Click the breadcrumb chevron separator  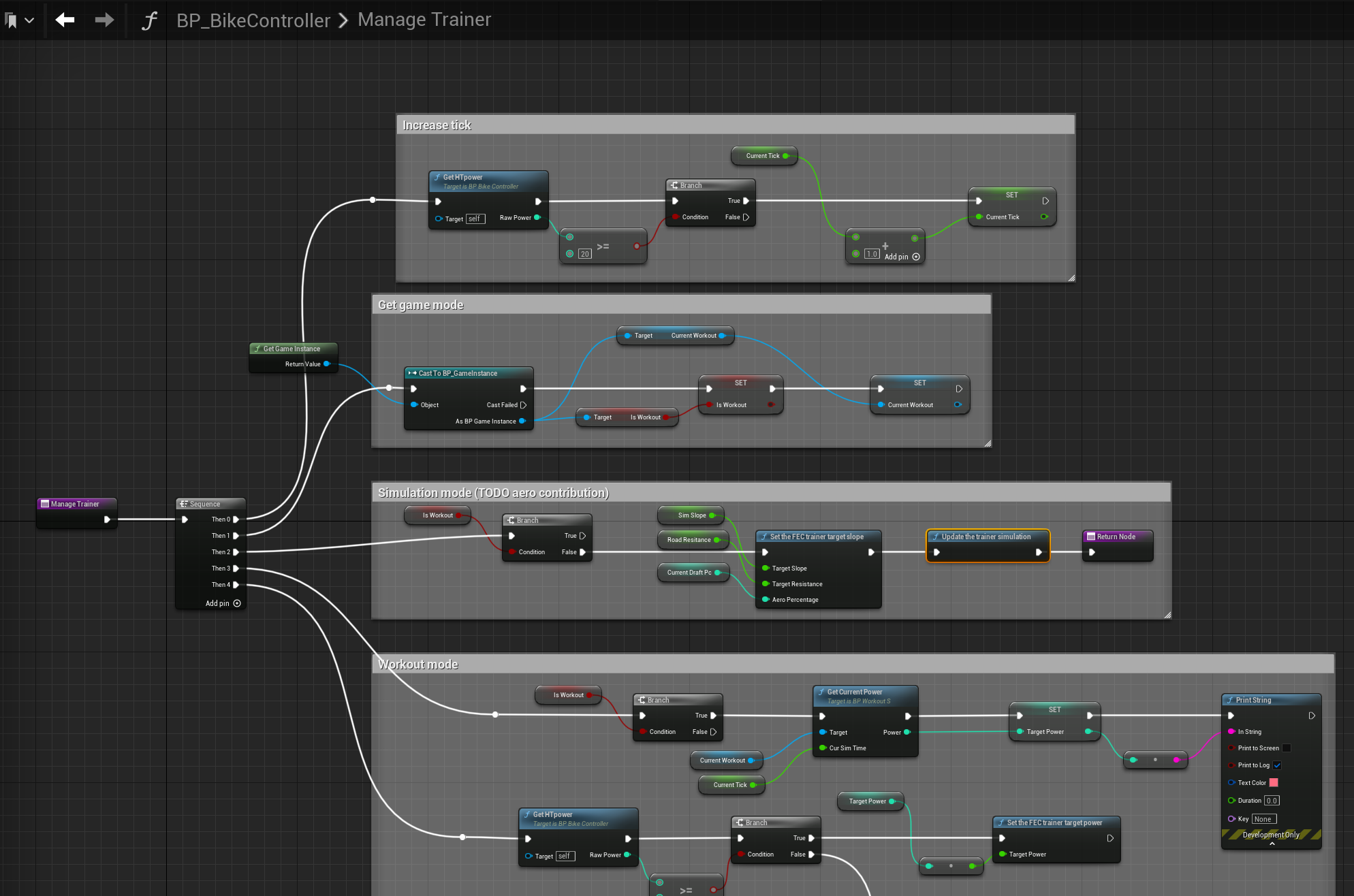(343, 20)
